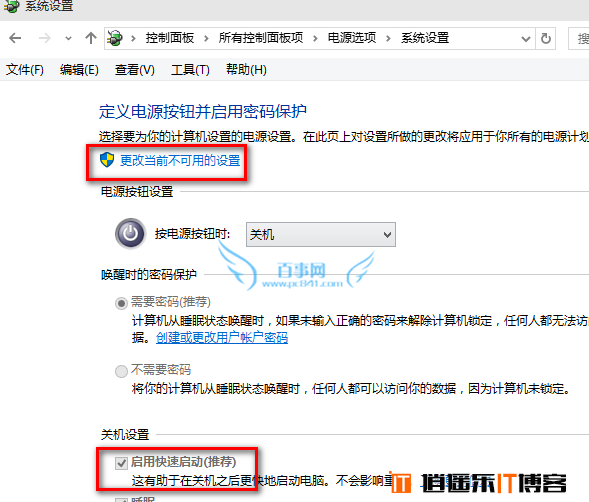
Task: Select 不需要密码 radio button
Action: pos(121,371)
